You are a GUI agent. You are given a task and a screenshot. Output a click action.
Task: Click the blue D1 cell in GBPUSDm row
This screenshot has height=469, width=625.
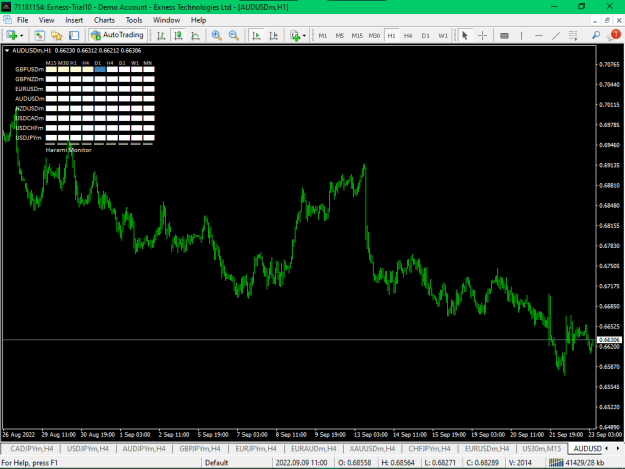(100, 69)
